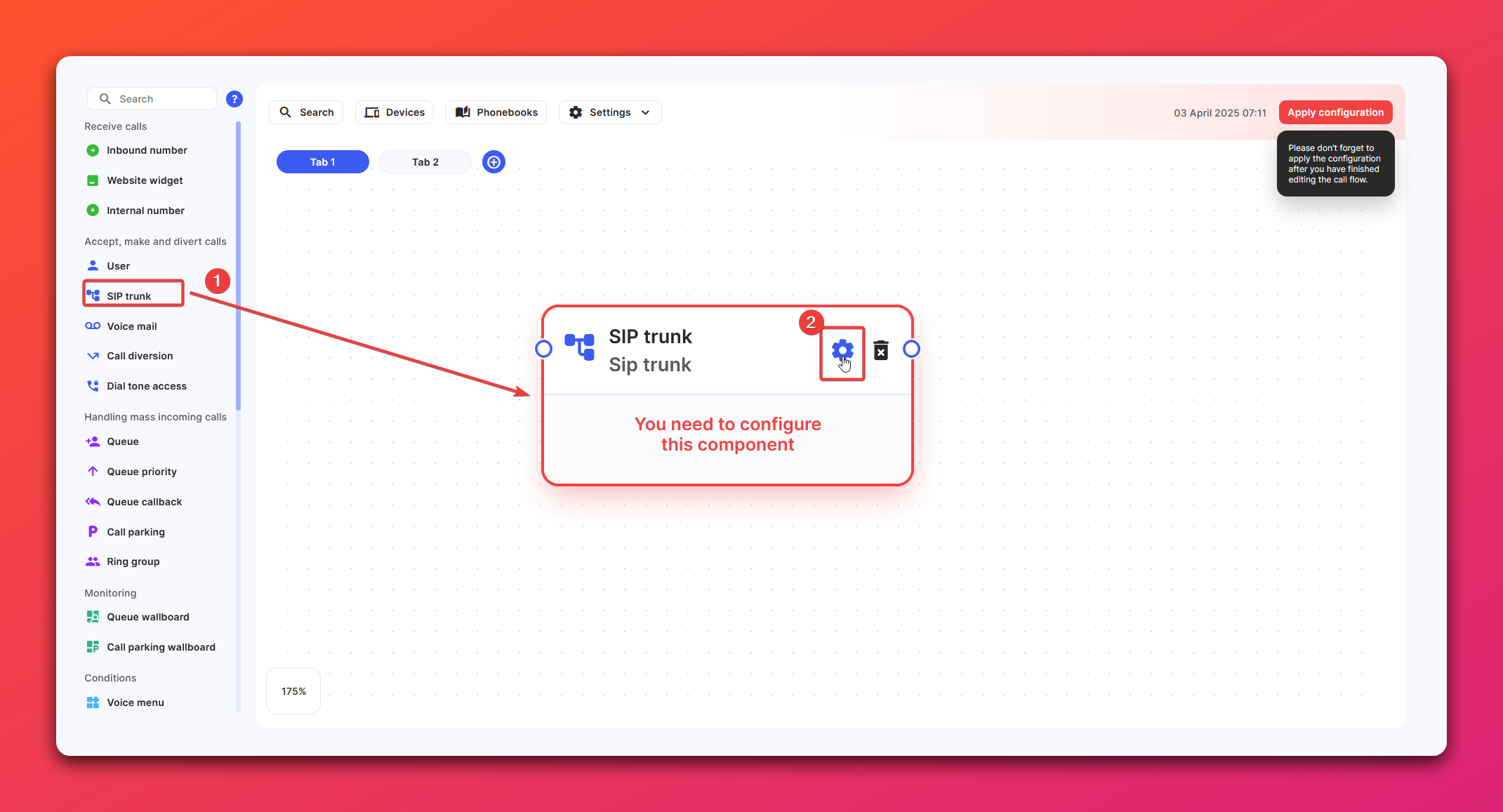Viewport: 1503px width, 812px height.
Task: Select Tab 1
Action: coord(322,162)
